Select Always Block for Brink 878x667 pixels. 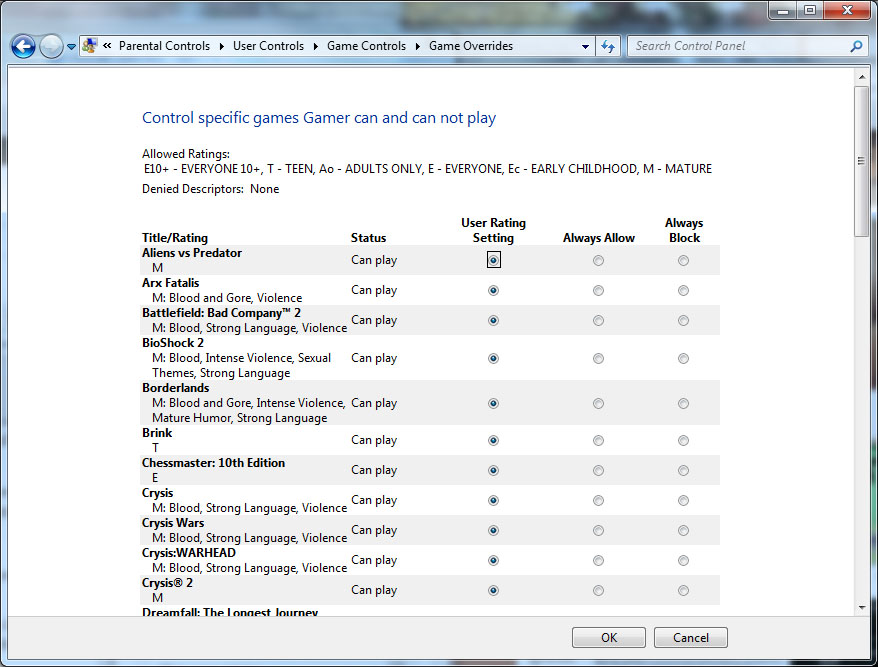(683, 441)
